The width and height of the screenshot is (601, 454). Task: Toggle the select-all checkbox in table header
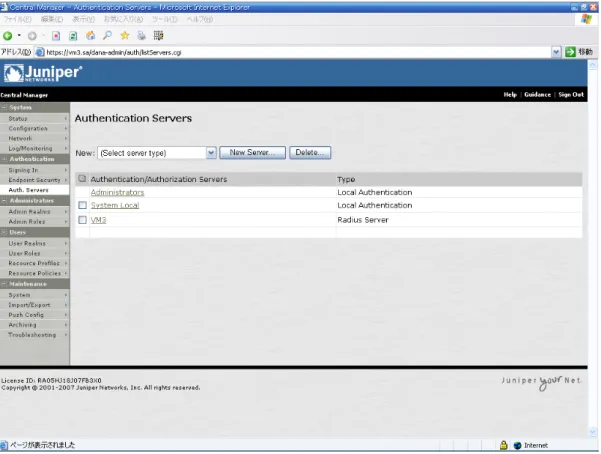[82, 178]
